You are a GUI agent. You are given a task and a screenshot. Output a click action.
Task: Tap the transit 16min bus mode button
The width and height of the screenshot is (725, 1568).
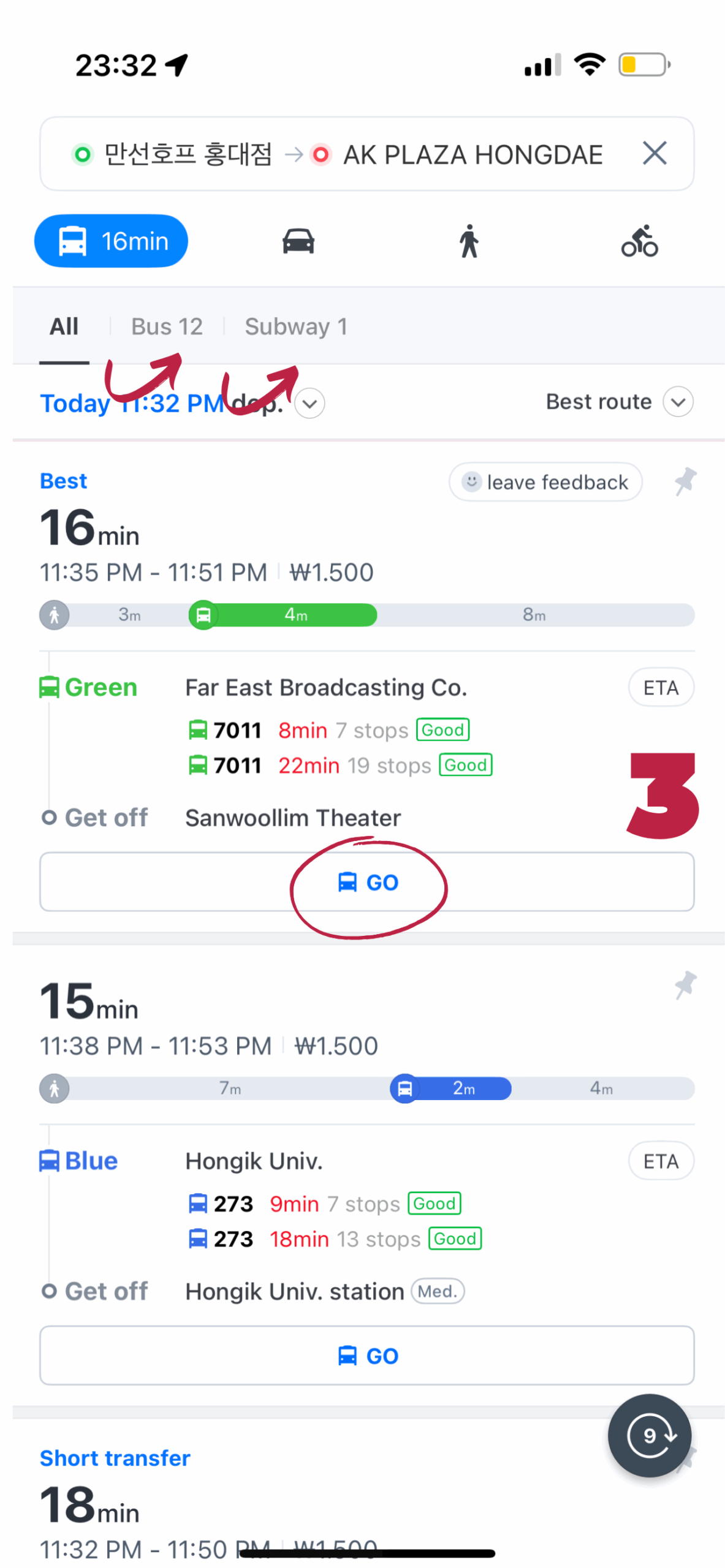coord(111,240)
